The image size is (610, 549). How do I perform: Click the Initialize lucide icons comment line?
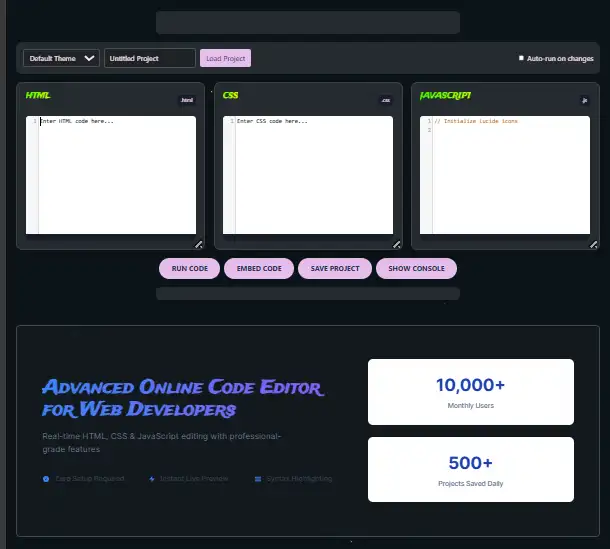(476, 121)
